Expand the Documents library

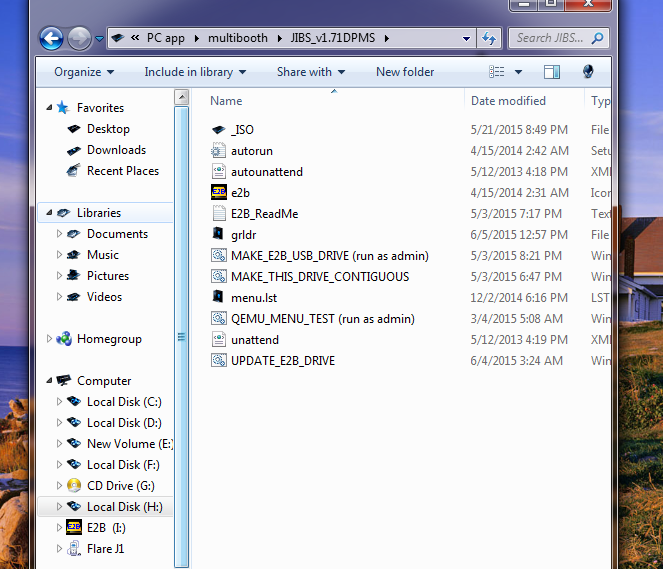point(59,234)
